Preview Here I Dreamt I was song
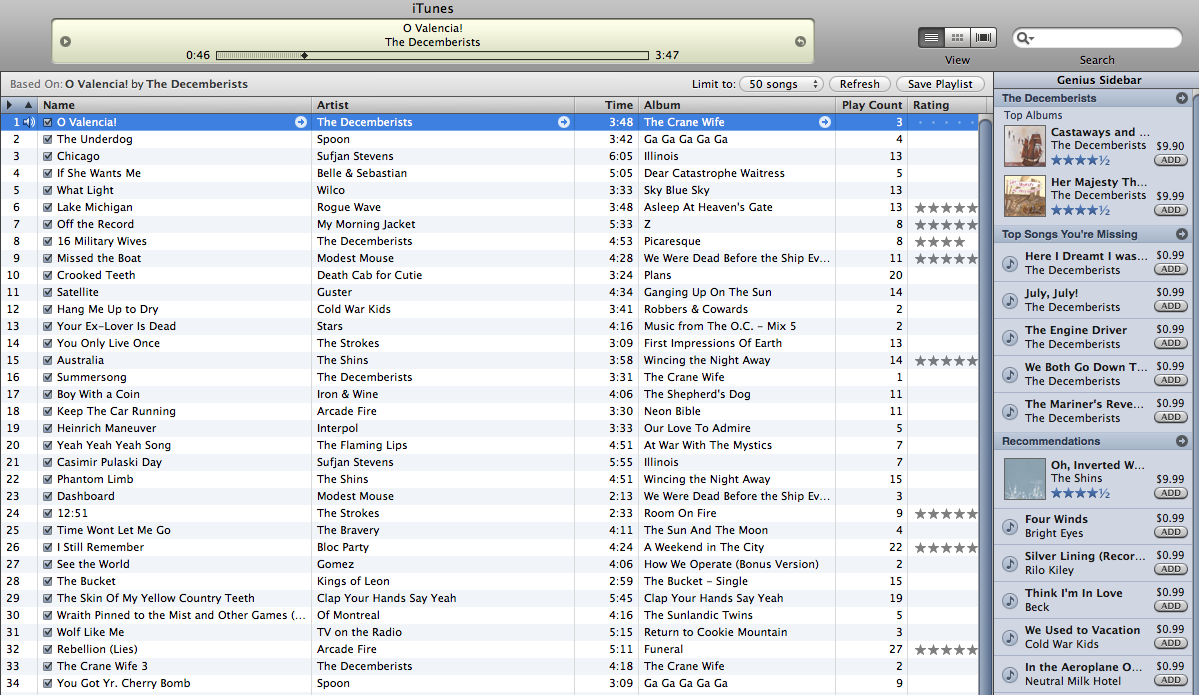 tap(1010, 263)
